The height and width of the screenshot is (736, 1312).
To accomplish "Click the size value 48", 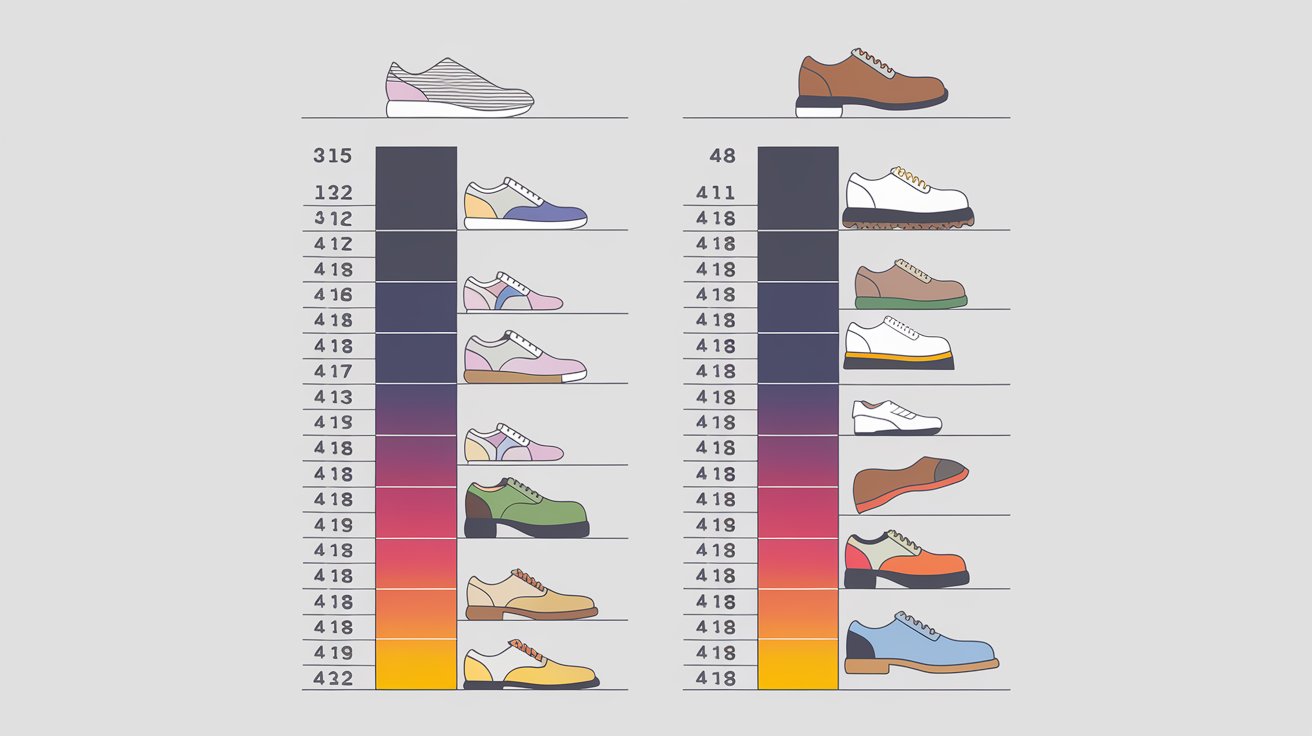I will click(x=722, y=156).
